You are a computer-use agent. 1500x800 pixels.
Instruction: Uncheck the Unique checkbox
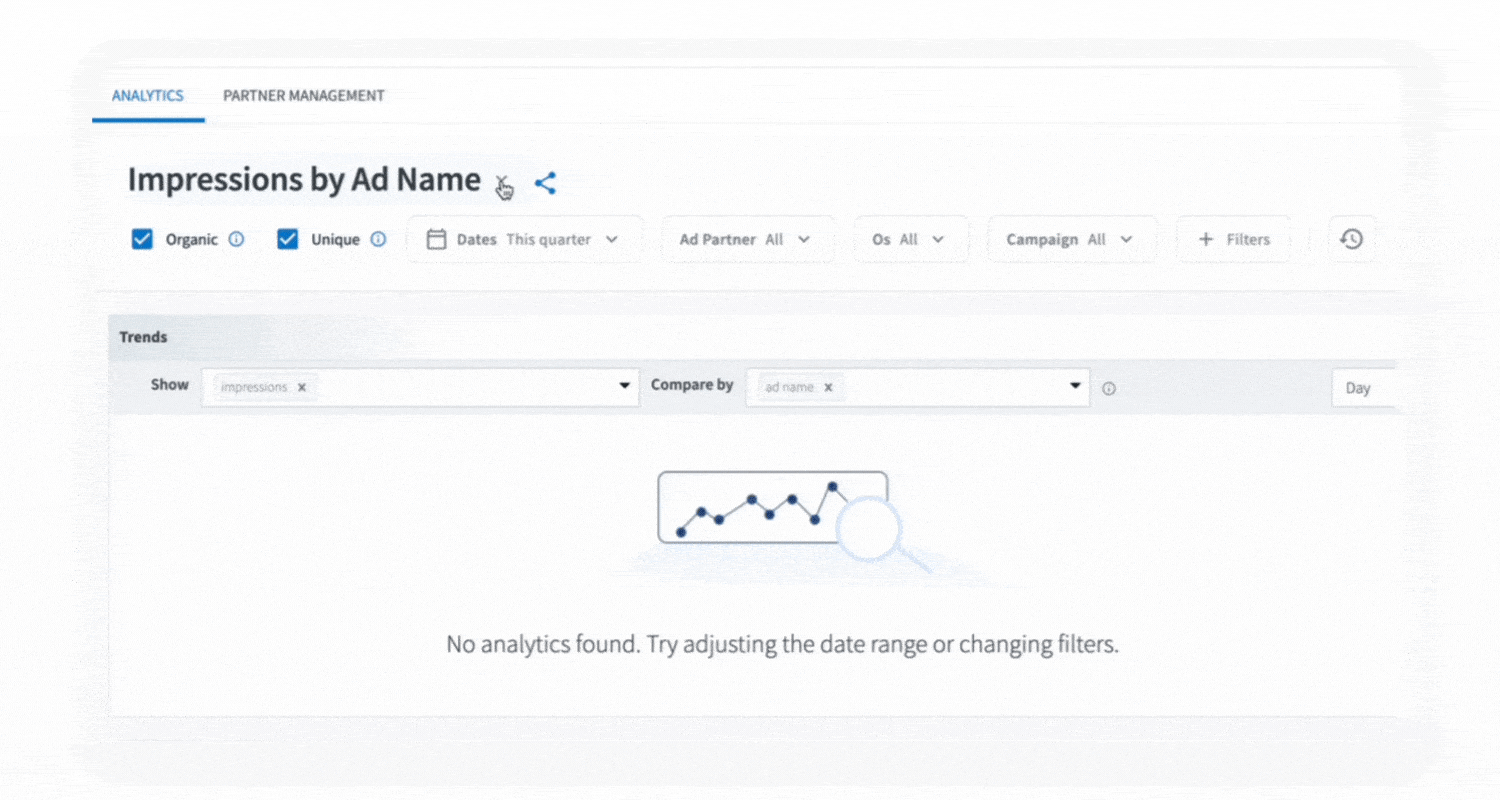[288, 239]
